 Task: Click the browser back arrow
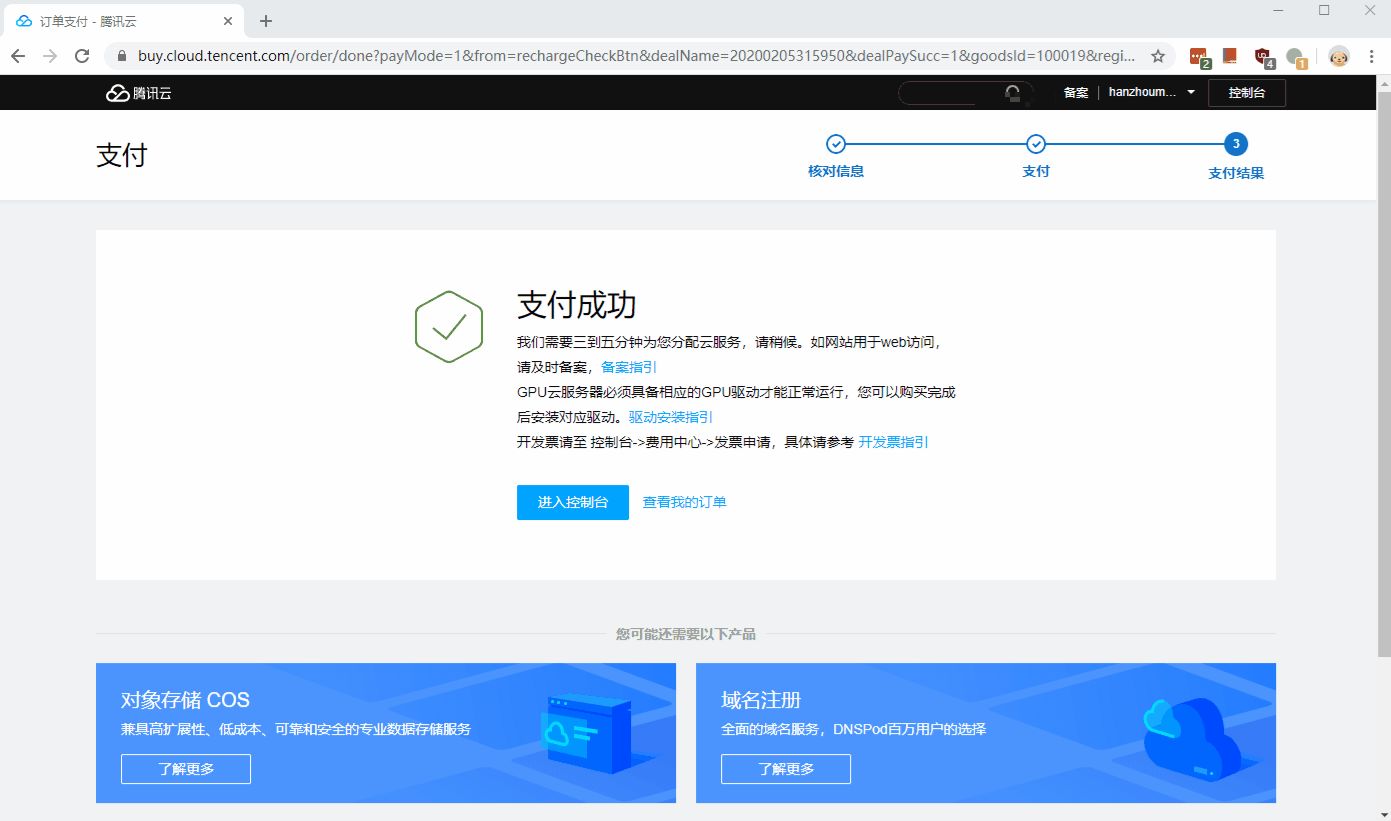click(x=18, y=56)
